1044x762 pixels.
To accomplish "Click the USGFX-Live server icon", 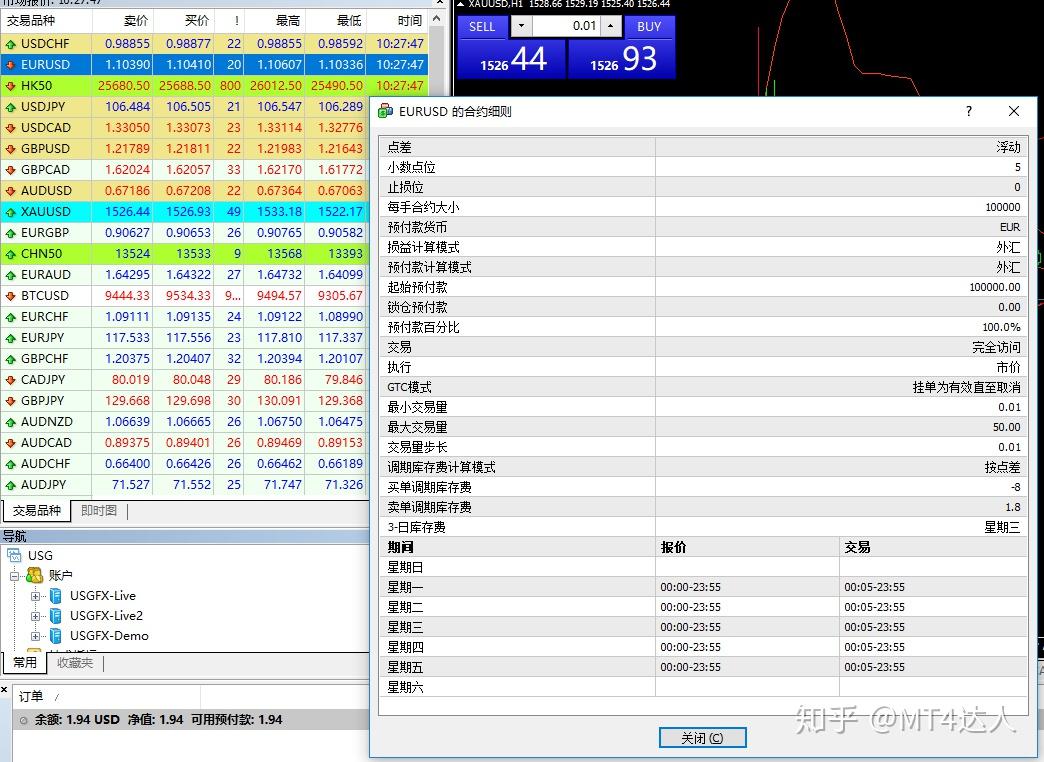I will click(x=56, y=595).
